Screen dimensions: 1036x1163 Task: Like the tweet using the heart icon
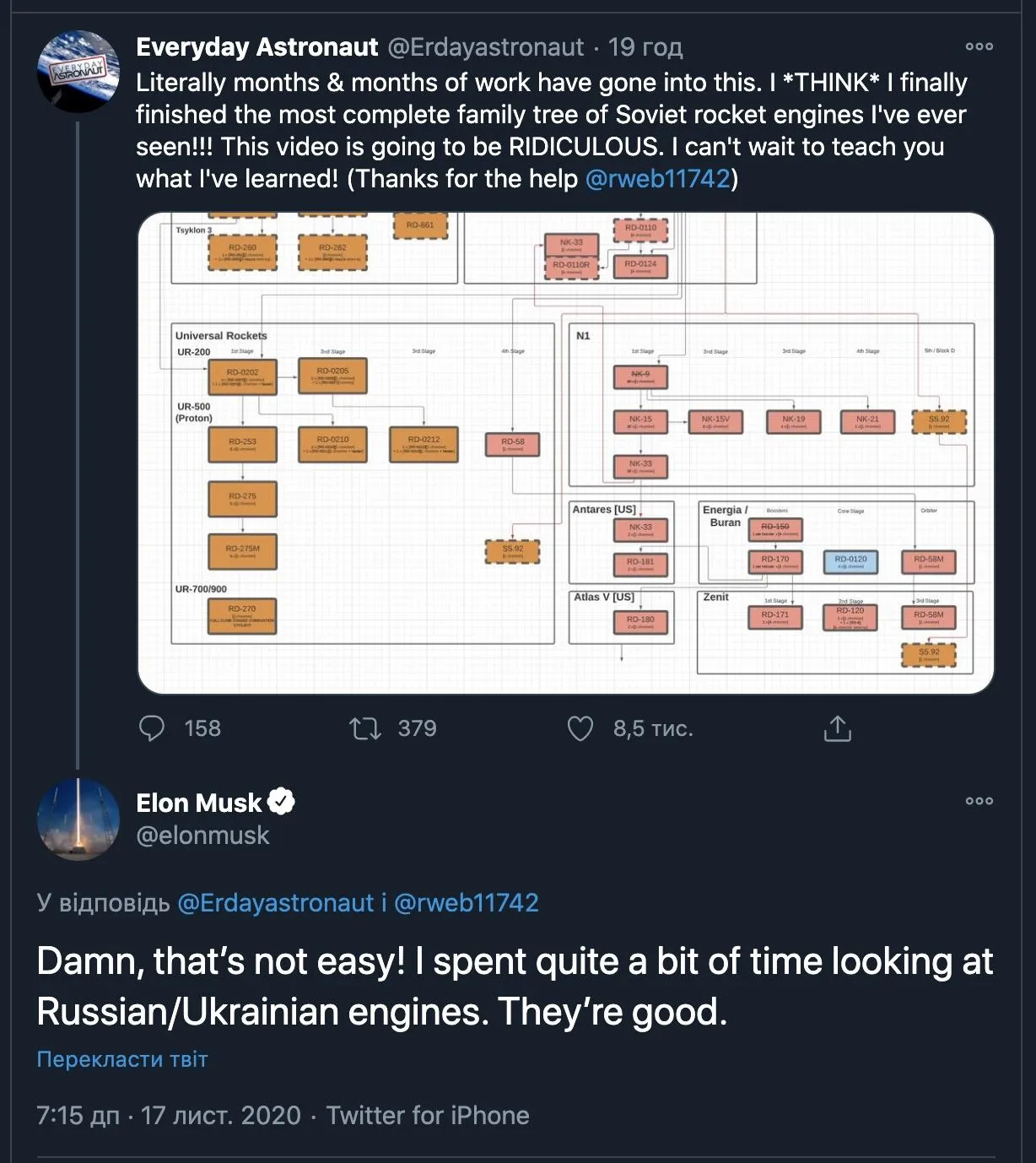pos(582,728)
